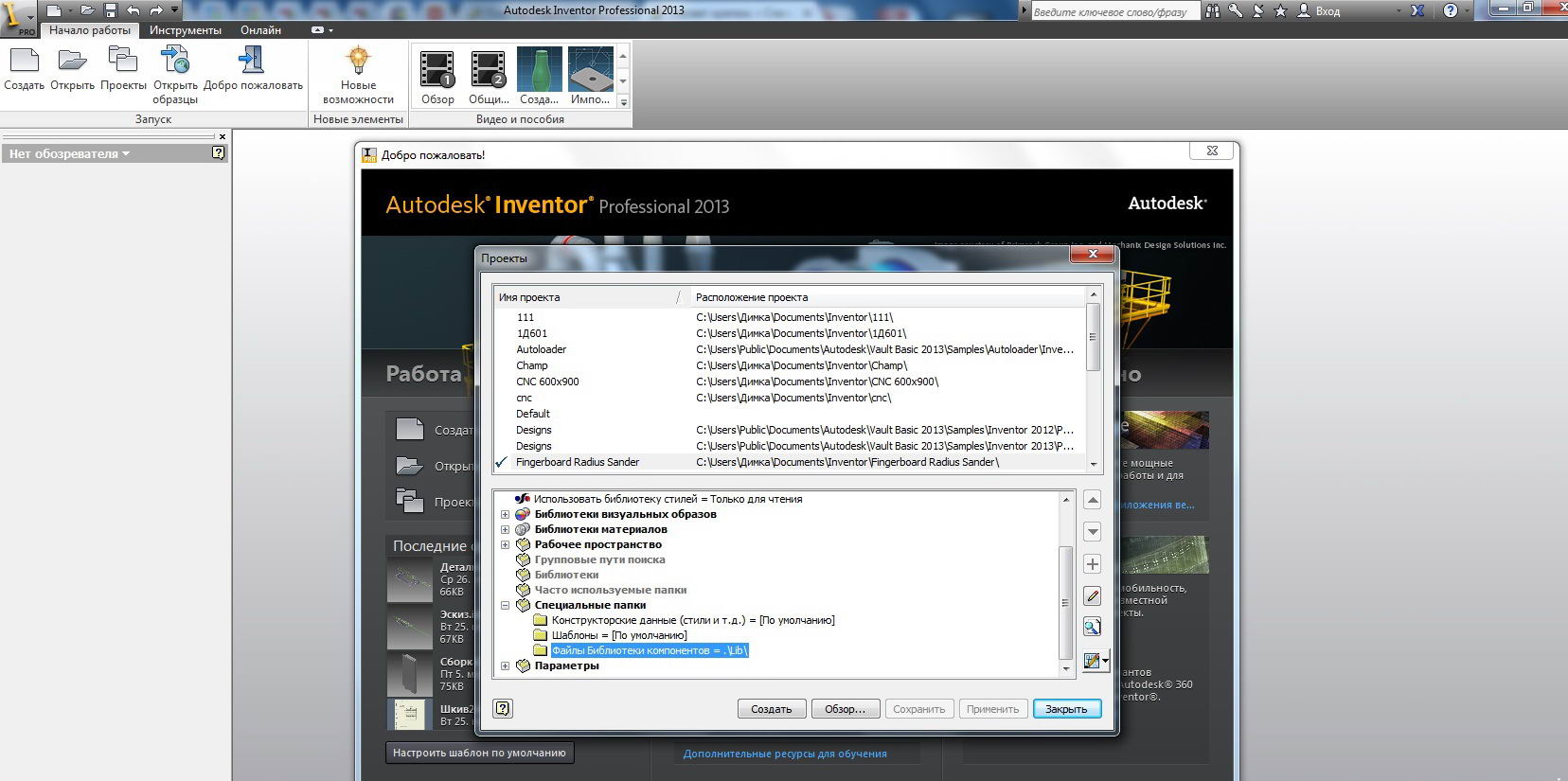This screenshot has width=1568, height=781.
Task: Select Autoloader project row
Action: tap(789, 349)
